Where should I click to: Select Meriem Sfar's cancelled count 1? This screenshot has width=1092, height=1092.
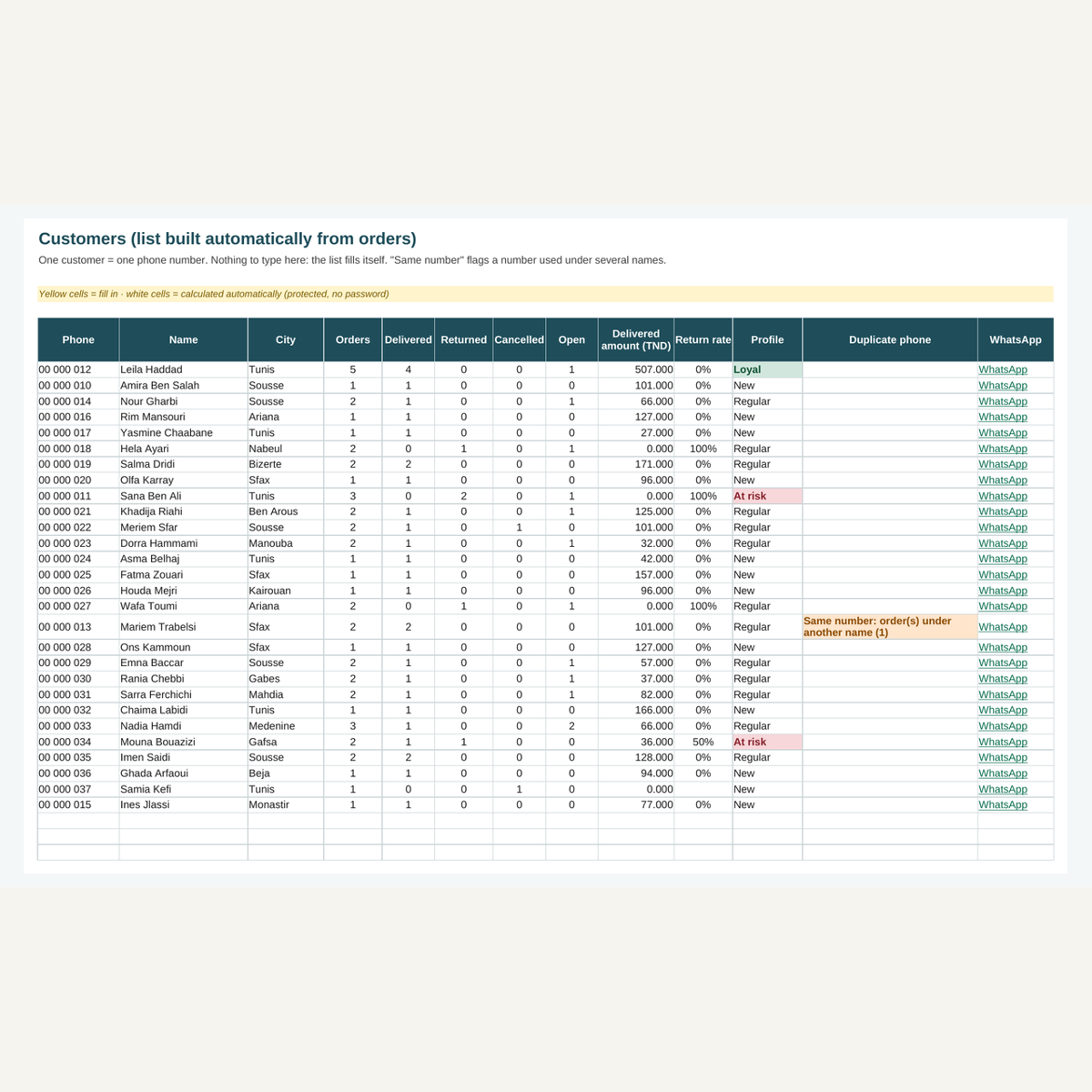pos(520,528)
